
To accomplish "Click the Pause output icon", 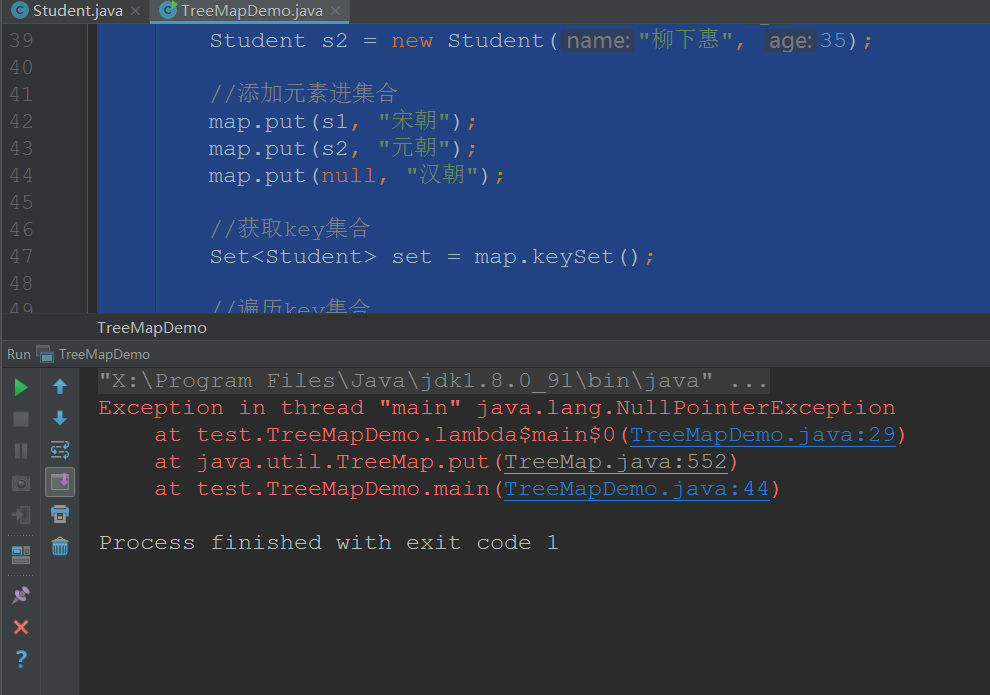I will click(21, 451).
